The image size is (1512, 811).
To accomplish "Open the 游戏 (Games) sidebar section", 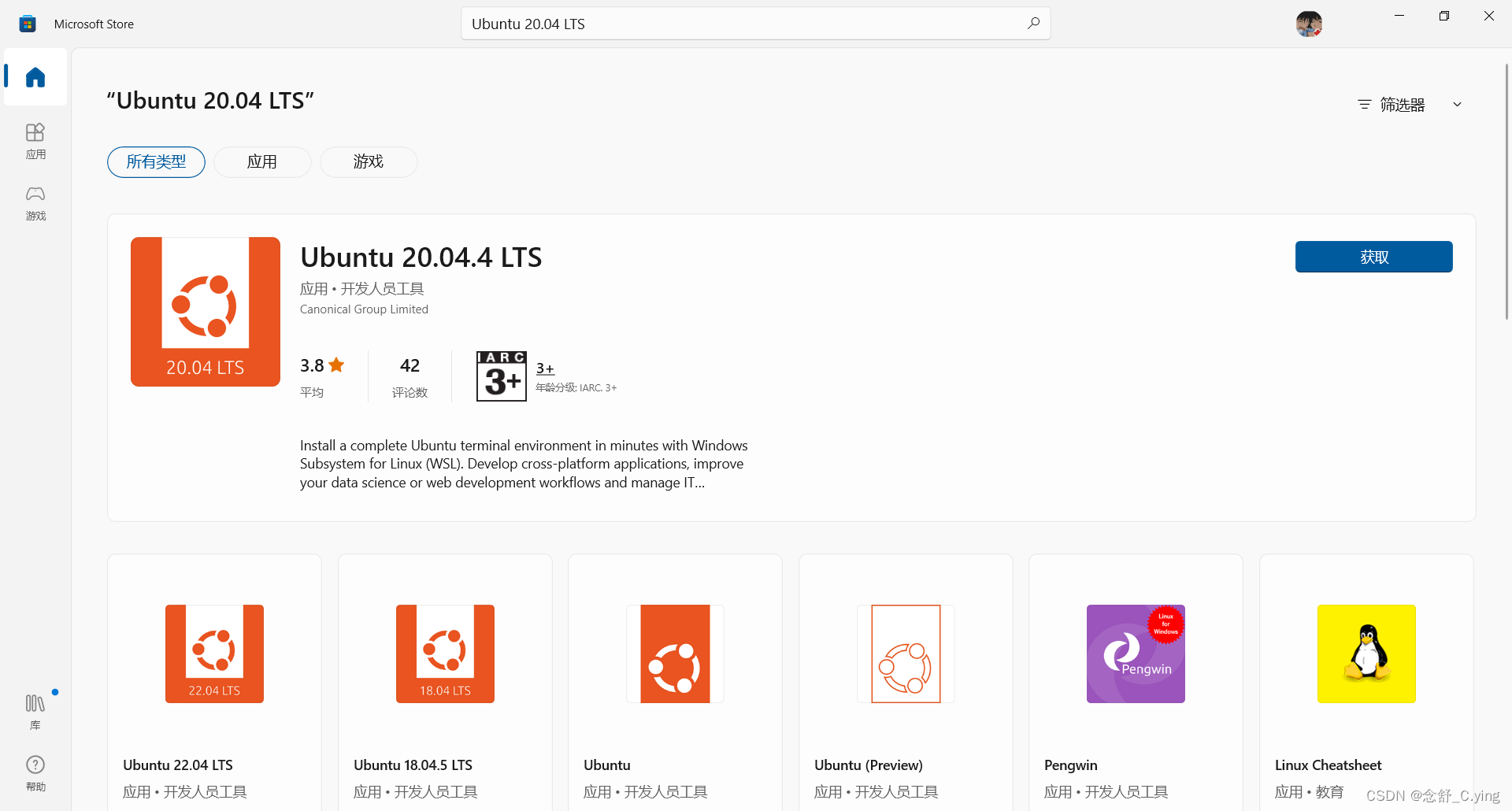I will click(35, 203).
